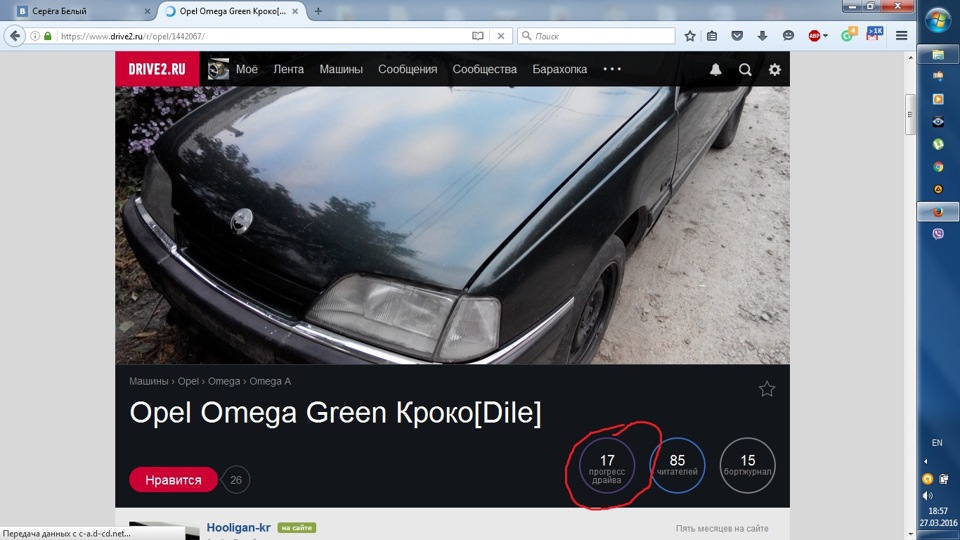Click the URL address field

point(263,36)
